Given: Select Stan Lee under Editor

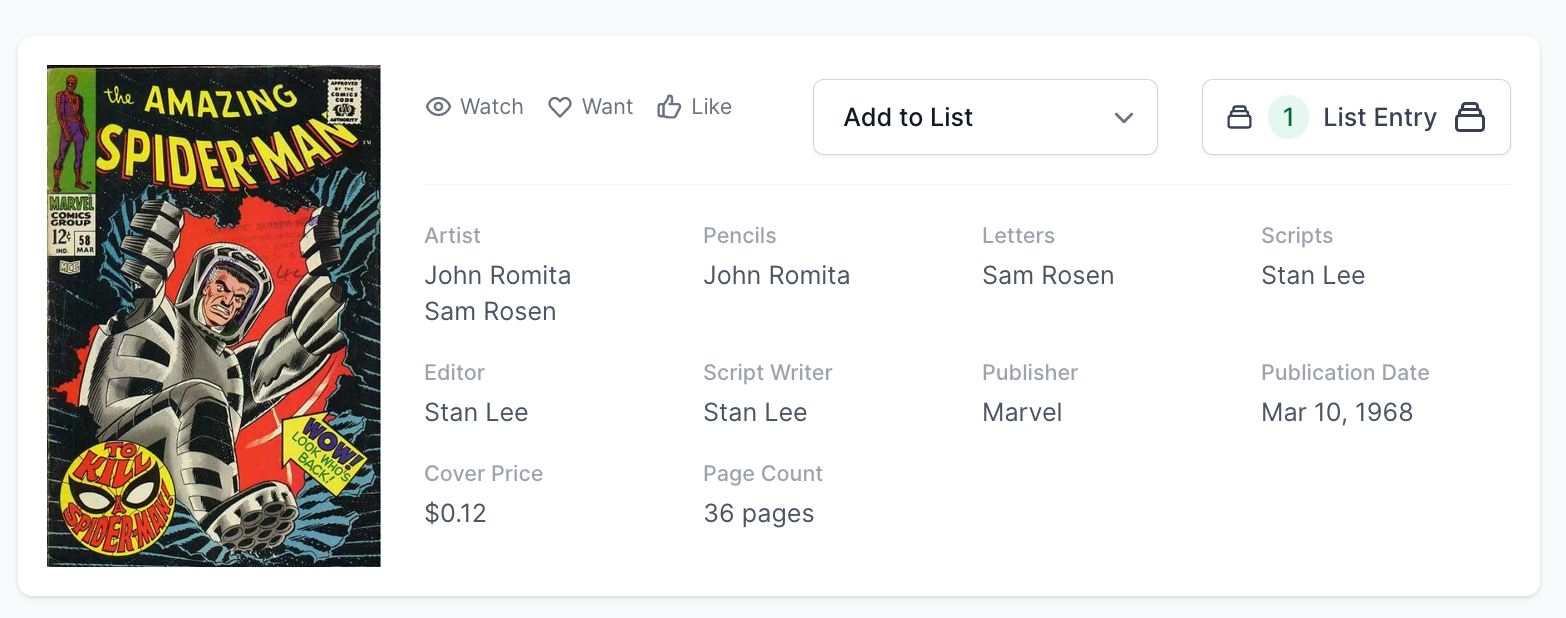Looking at the screenshot, I should [476, 413].
